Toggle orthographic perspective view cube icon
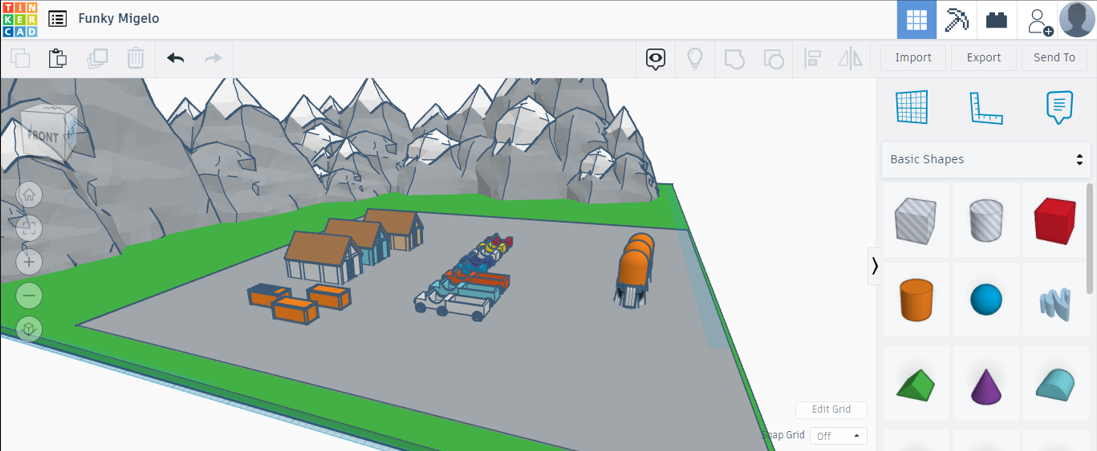The width and height of the screenshot is (1097, 451). (29, 328)
